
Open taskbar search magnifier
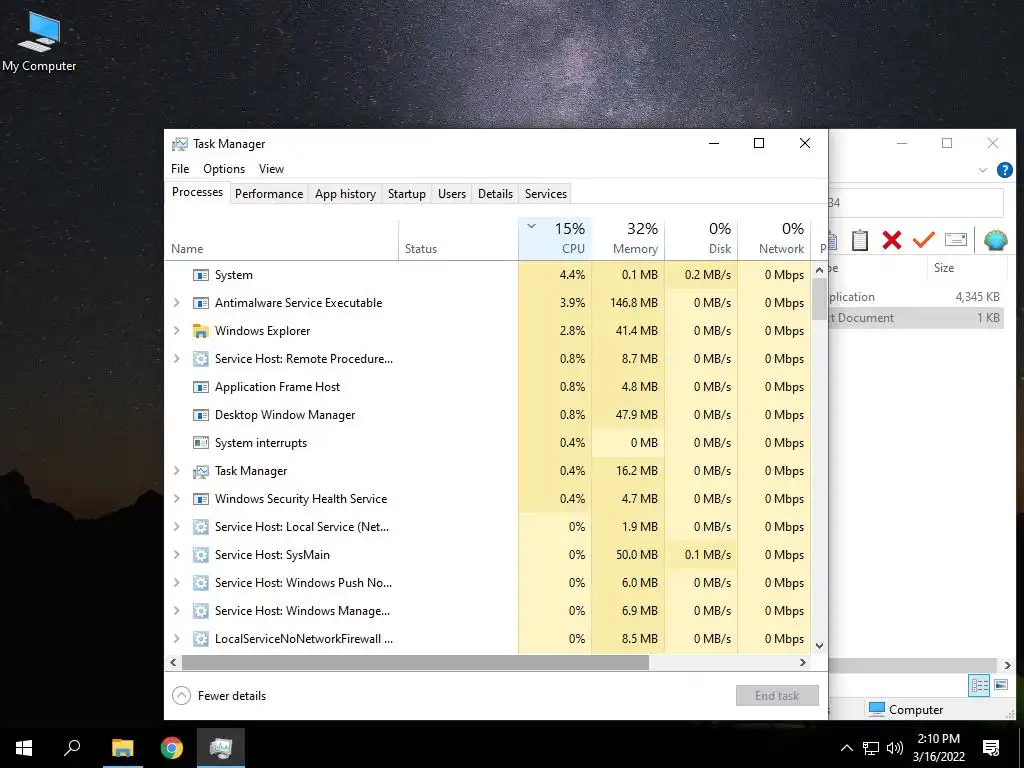[72, 748]
